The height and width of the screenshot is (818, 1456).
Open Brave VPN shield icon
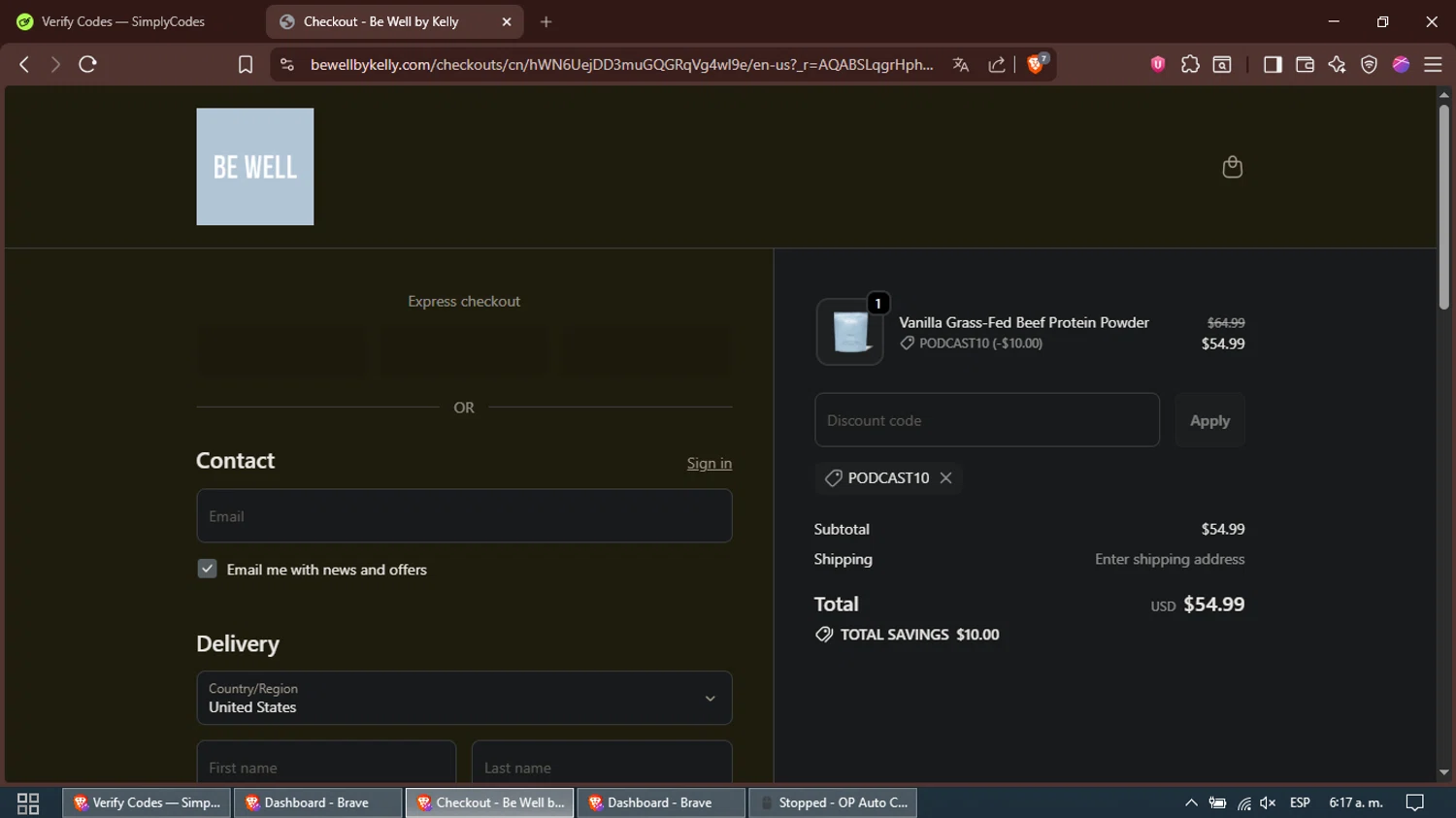coord(1369,64)
